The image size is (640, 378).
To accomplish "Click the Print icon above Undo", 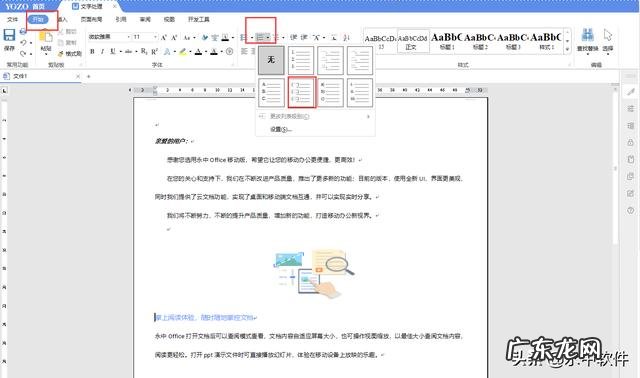I will click(x=23, y=31).
